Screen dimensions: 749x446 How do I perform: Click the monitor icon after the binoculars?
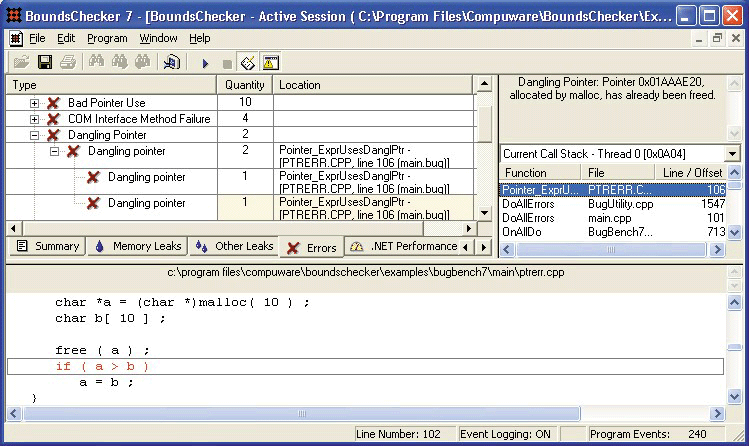click(x=171, y=62)
